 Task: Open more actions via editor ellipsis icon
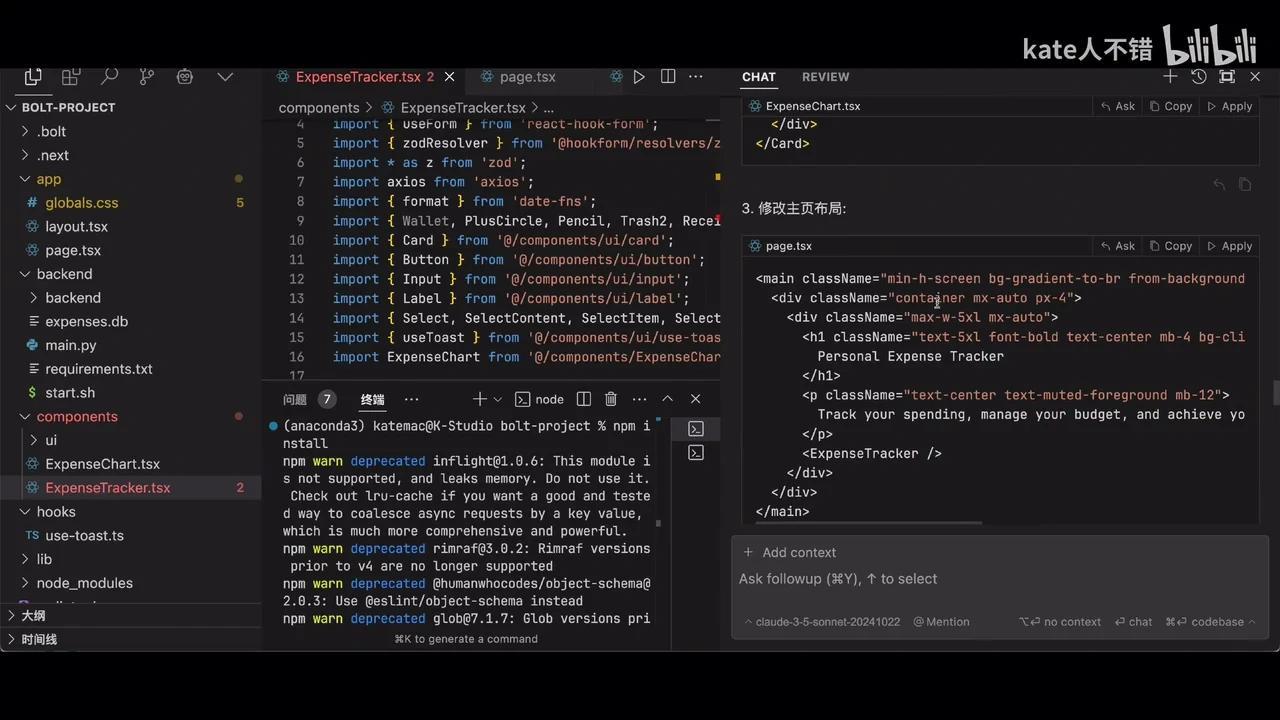pos(695,77)
